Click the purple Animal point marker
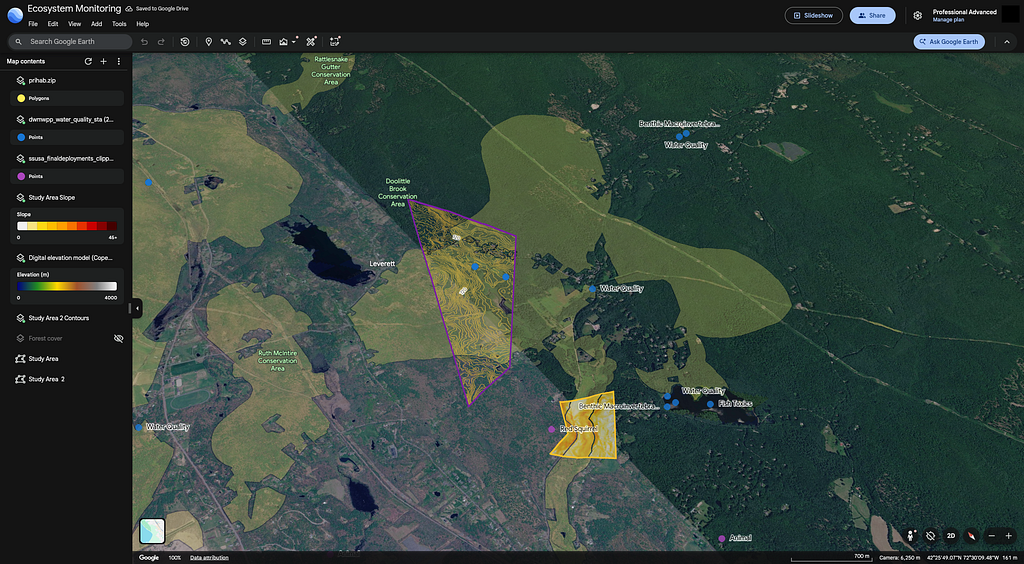 point(722,539)
